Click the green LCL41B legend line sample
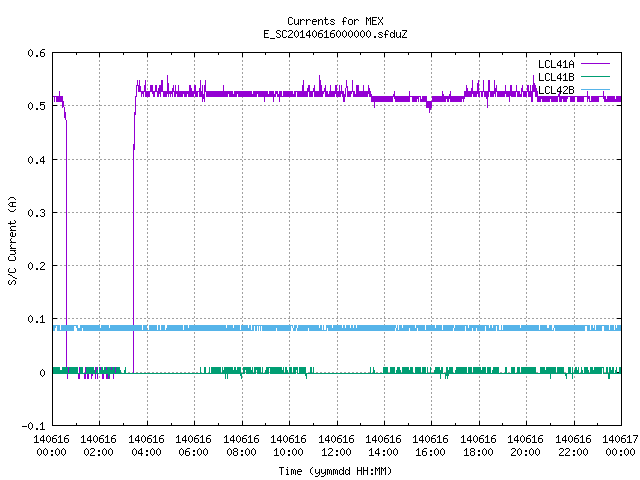 point(595,76)
